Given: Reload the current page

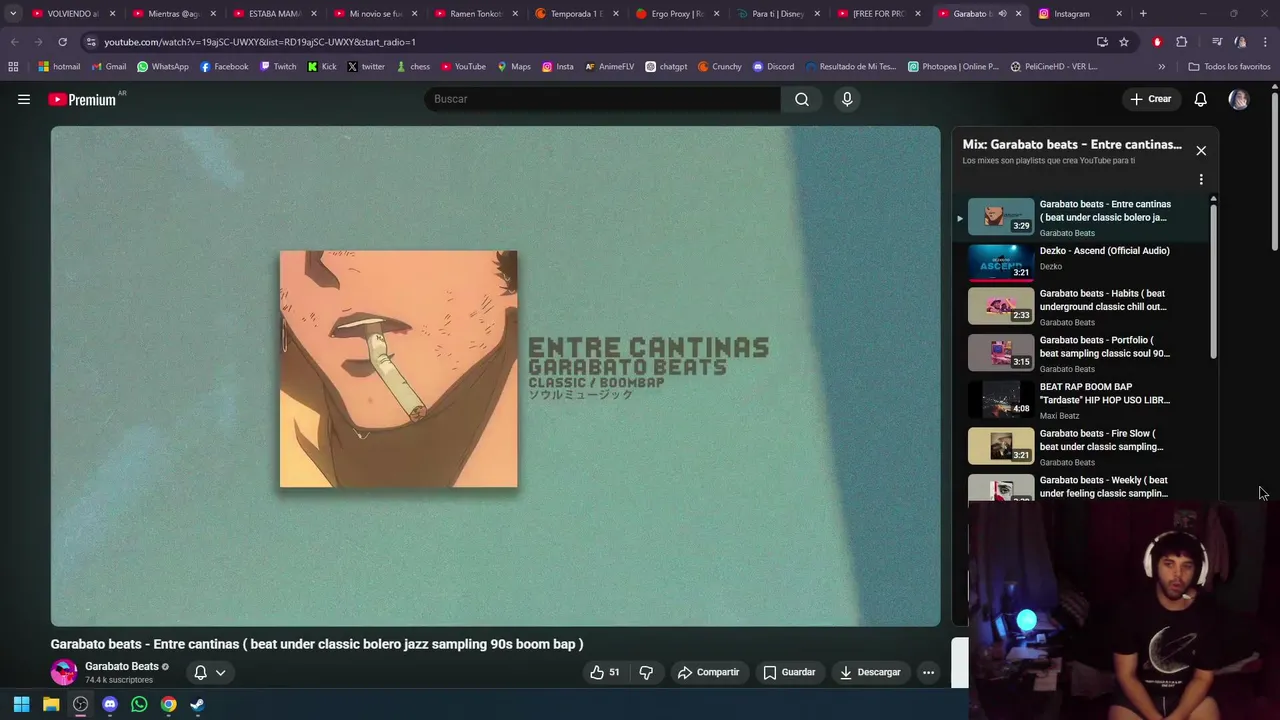Looking at the screenshot, I should click(x=62, y=42).
